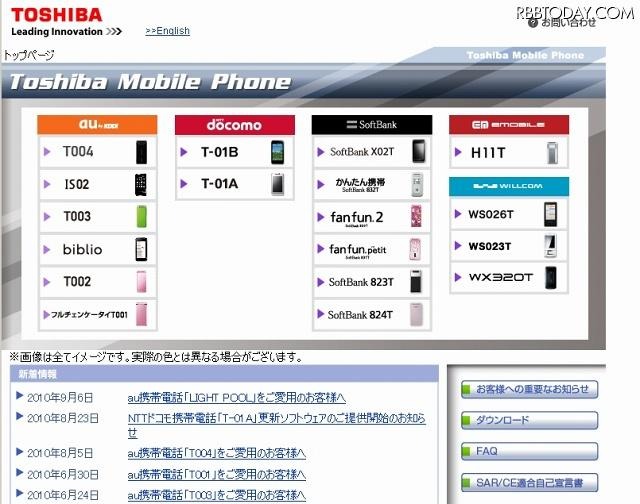Image resolution: width=640 pixels, height=504 pixels.
Task: Click the pink T002 phone image
Action: click(x=141, y=282)
